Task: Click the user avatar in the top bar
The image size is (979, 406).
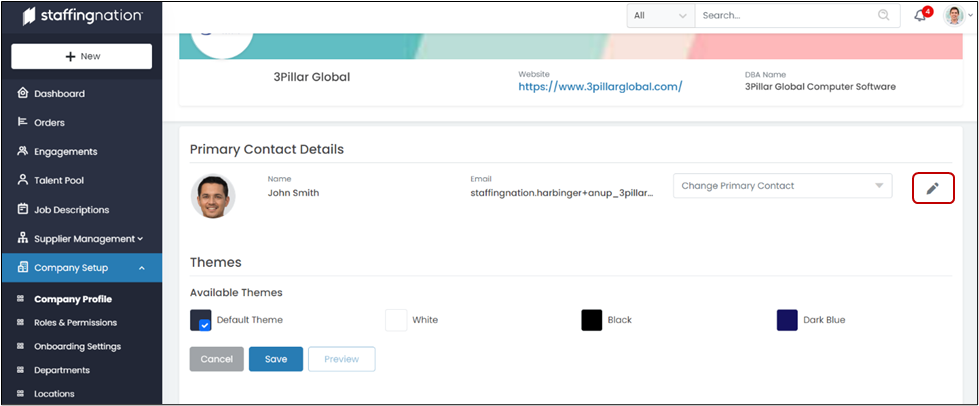Action: tap(955, 16)
